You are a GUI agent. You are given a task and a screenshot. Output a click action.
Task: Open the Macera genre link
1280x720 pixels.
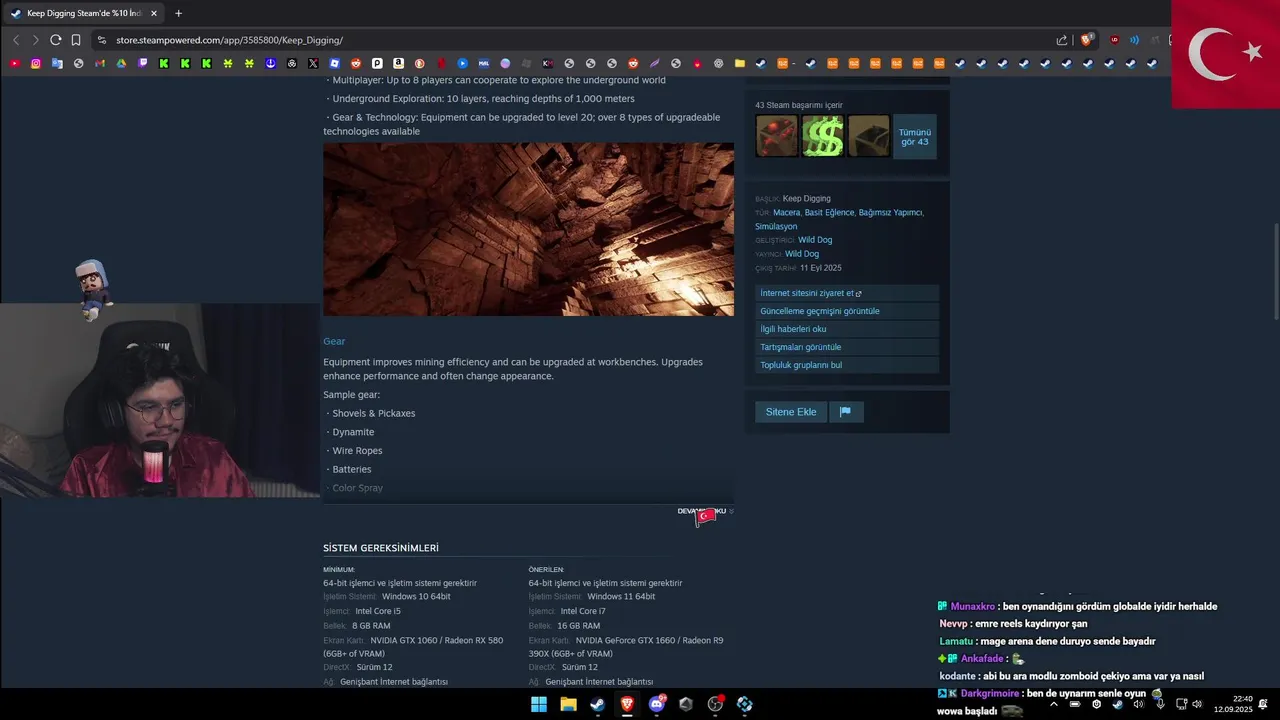pos(786,212)
